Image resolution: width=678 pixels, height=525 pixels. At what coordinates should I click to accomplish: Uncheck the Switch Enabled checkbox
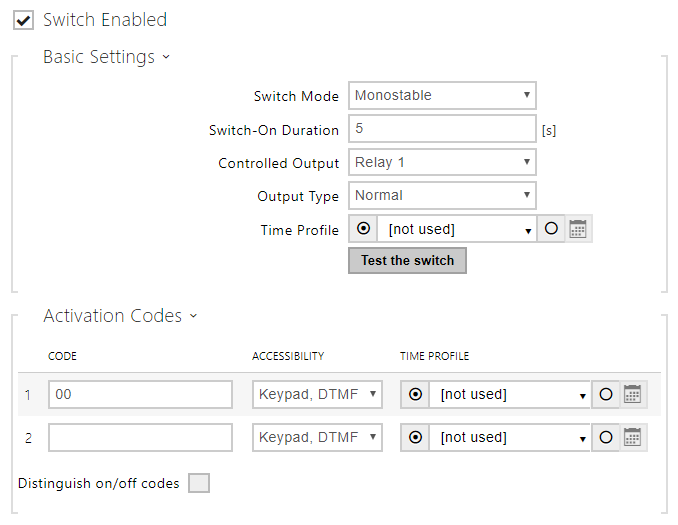click(24, 20)
